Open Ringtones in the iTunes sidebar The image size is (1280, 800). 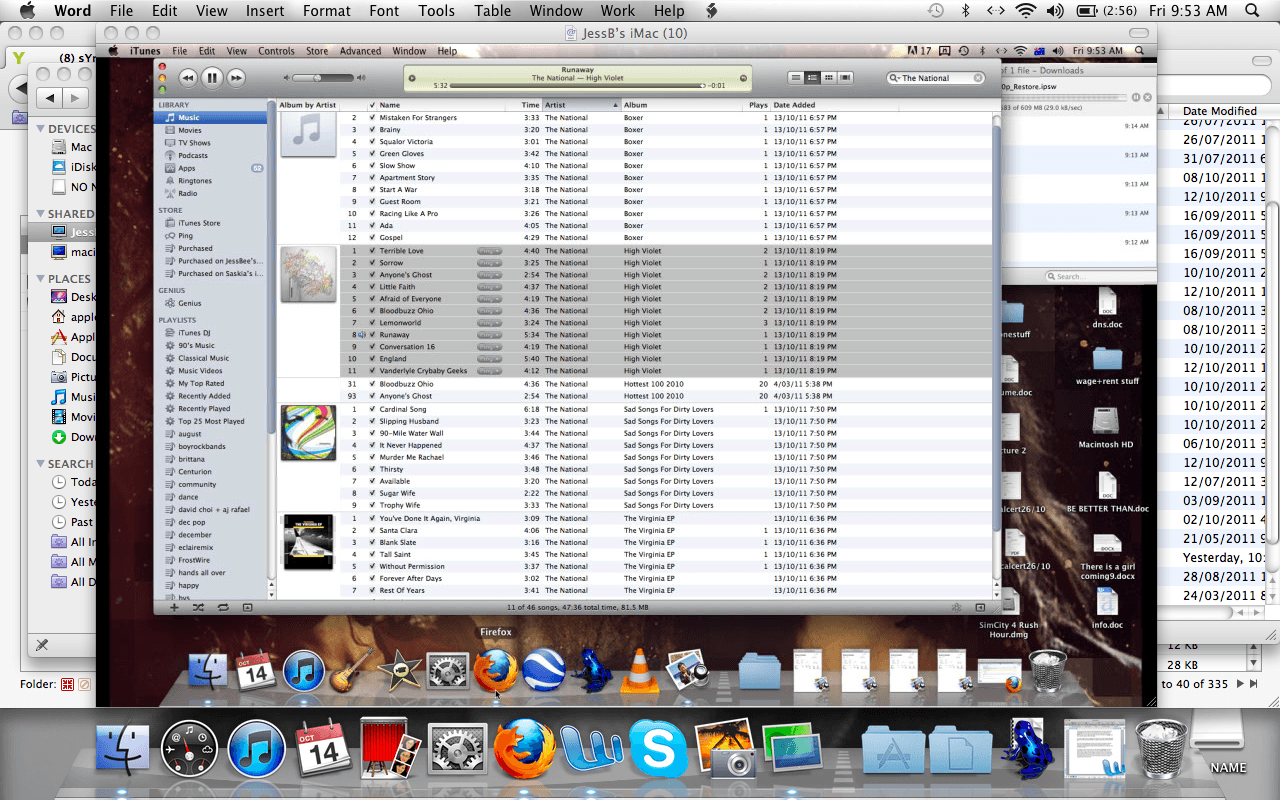[210, 181]
